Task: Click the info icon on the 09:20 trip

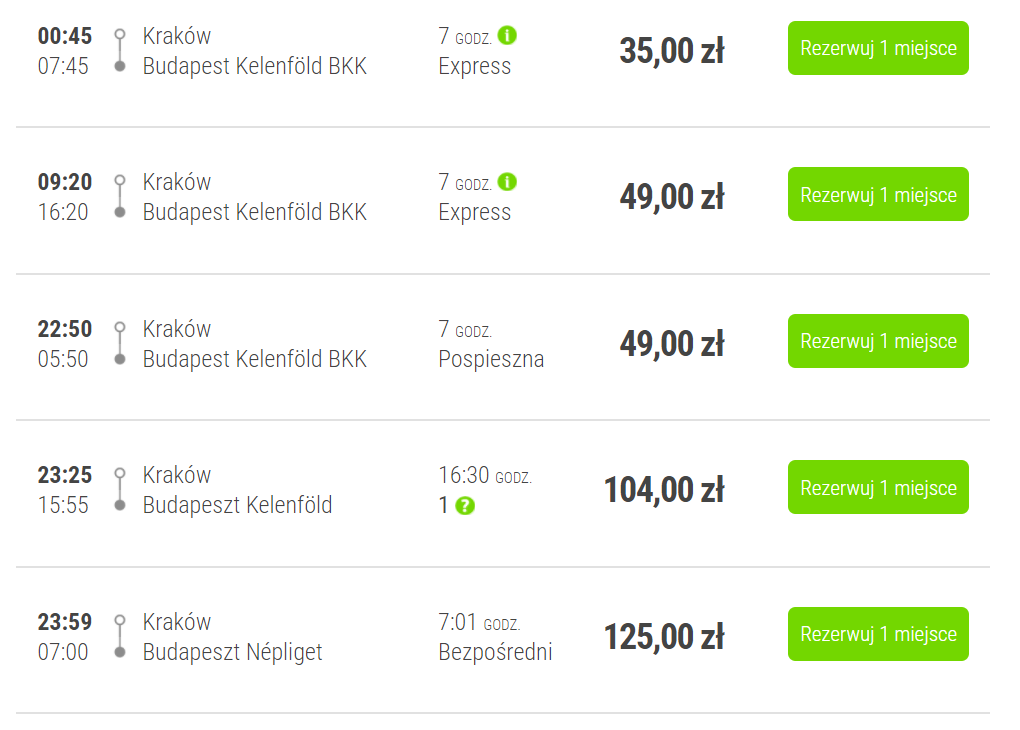Action: pos(507,182)
